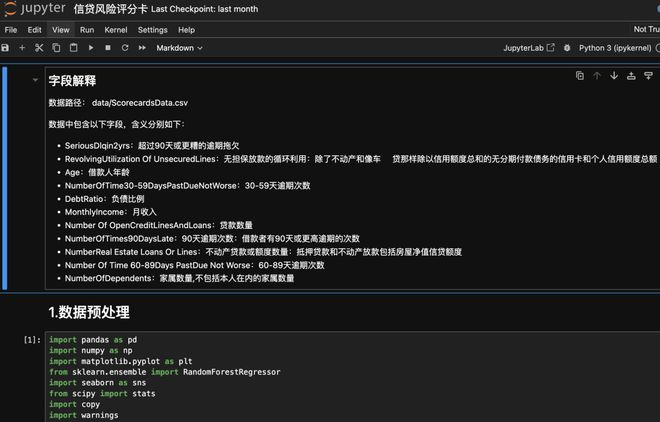This screenshot has height=422, width=660.
Task: Open the Help menu
Action: [x=186, y=30]
